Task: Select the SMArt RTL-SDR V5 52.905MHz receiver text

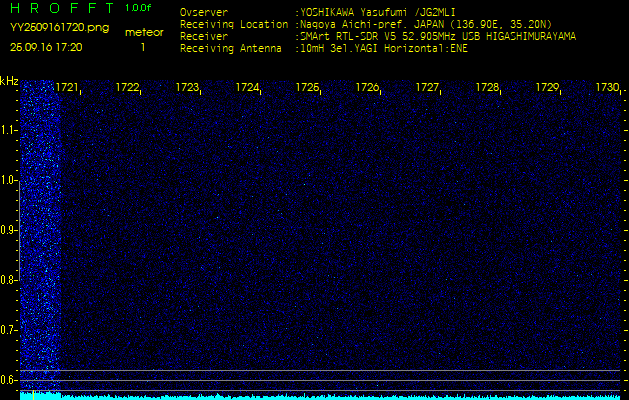Action: pos(436,37)
